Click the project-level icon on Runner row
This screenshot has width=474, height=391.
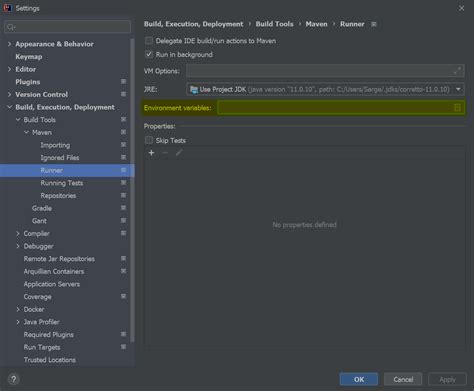[123, 170]
